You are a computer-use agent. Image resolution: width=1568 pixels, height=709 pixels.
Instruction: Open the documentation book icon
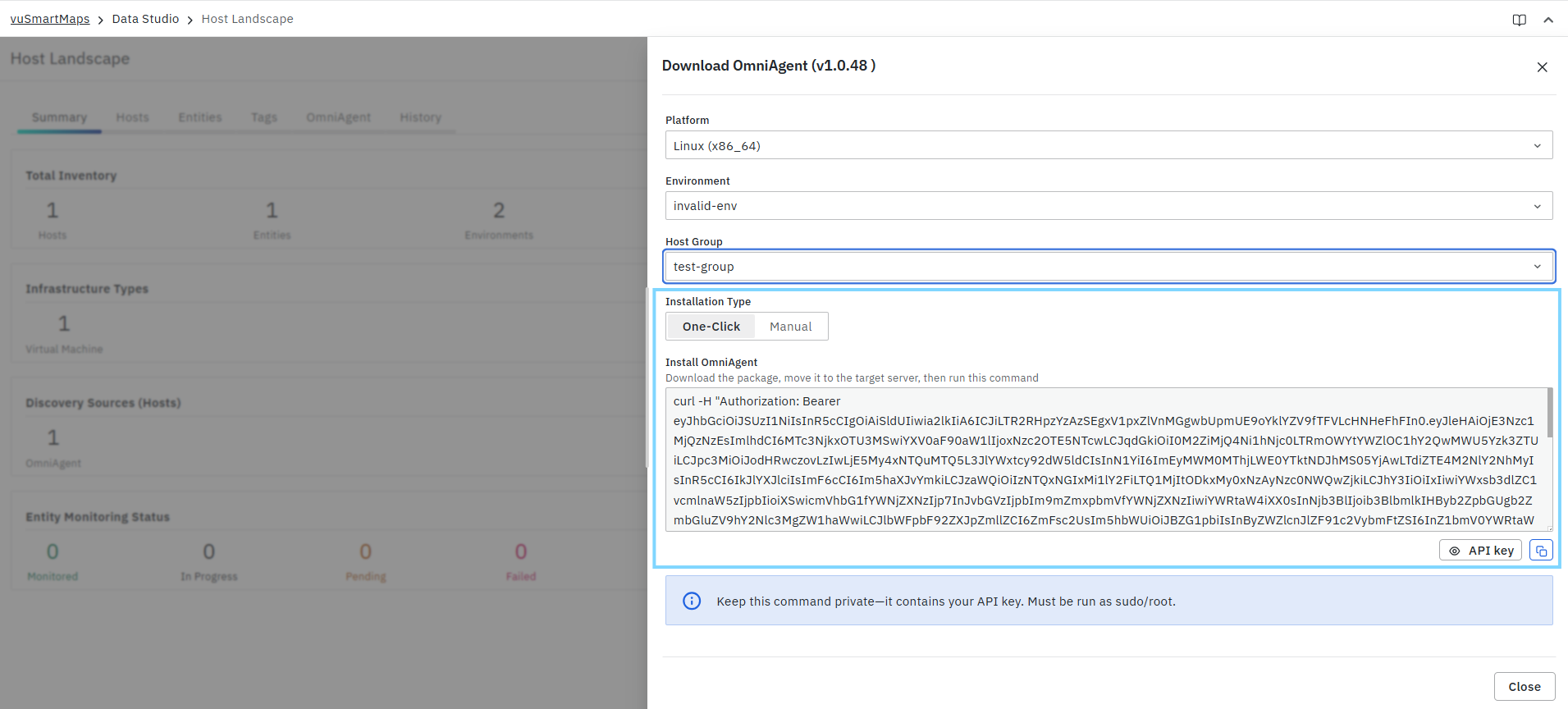click(1519, 20)
